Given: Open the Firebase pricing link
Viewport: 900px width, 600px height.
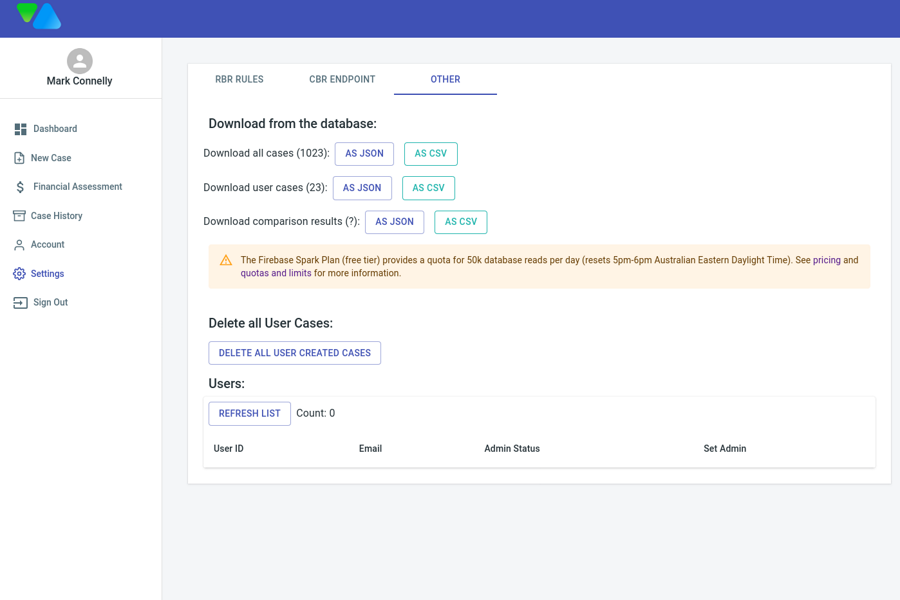Looking at the screenshot, I should point(826,260).
